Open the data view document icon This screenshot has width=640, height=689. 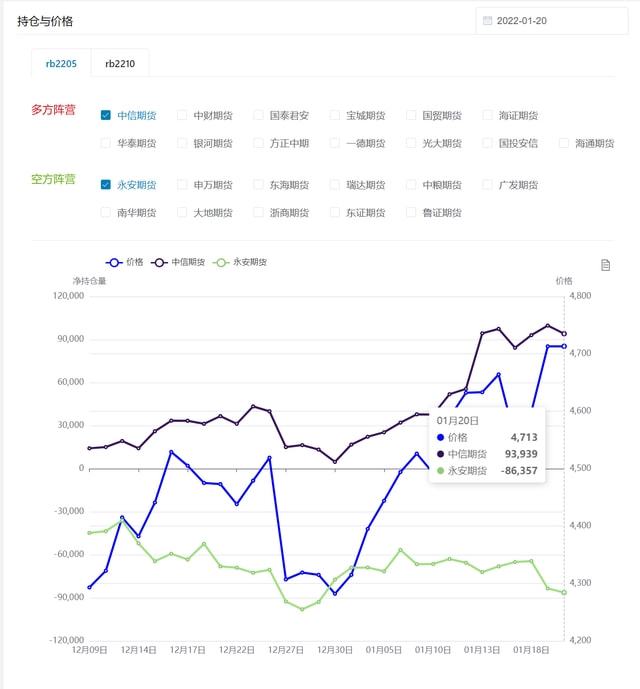(x=605, y=265)
